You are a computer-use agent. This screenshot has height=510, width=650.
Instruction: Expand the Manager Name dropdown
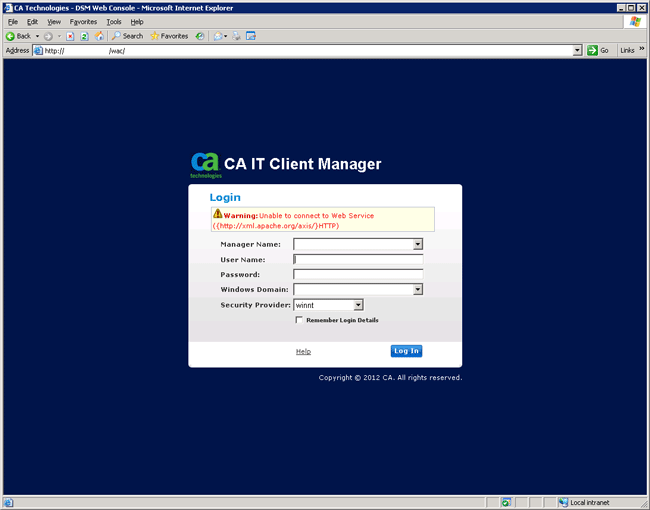[x=418, y=244]
